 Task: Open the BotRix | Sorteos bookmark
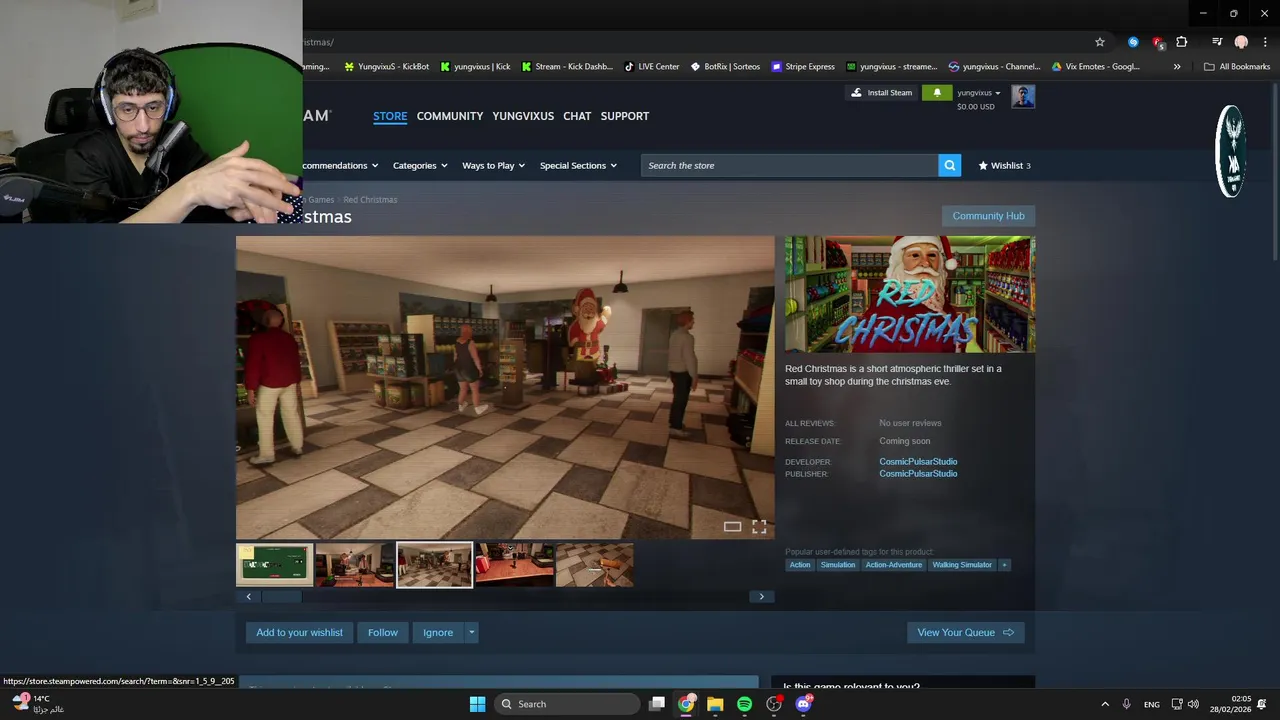tap(724, 67)
